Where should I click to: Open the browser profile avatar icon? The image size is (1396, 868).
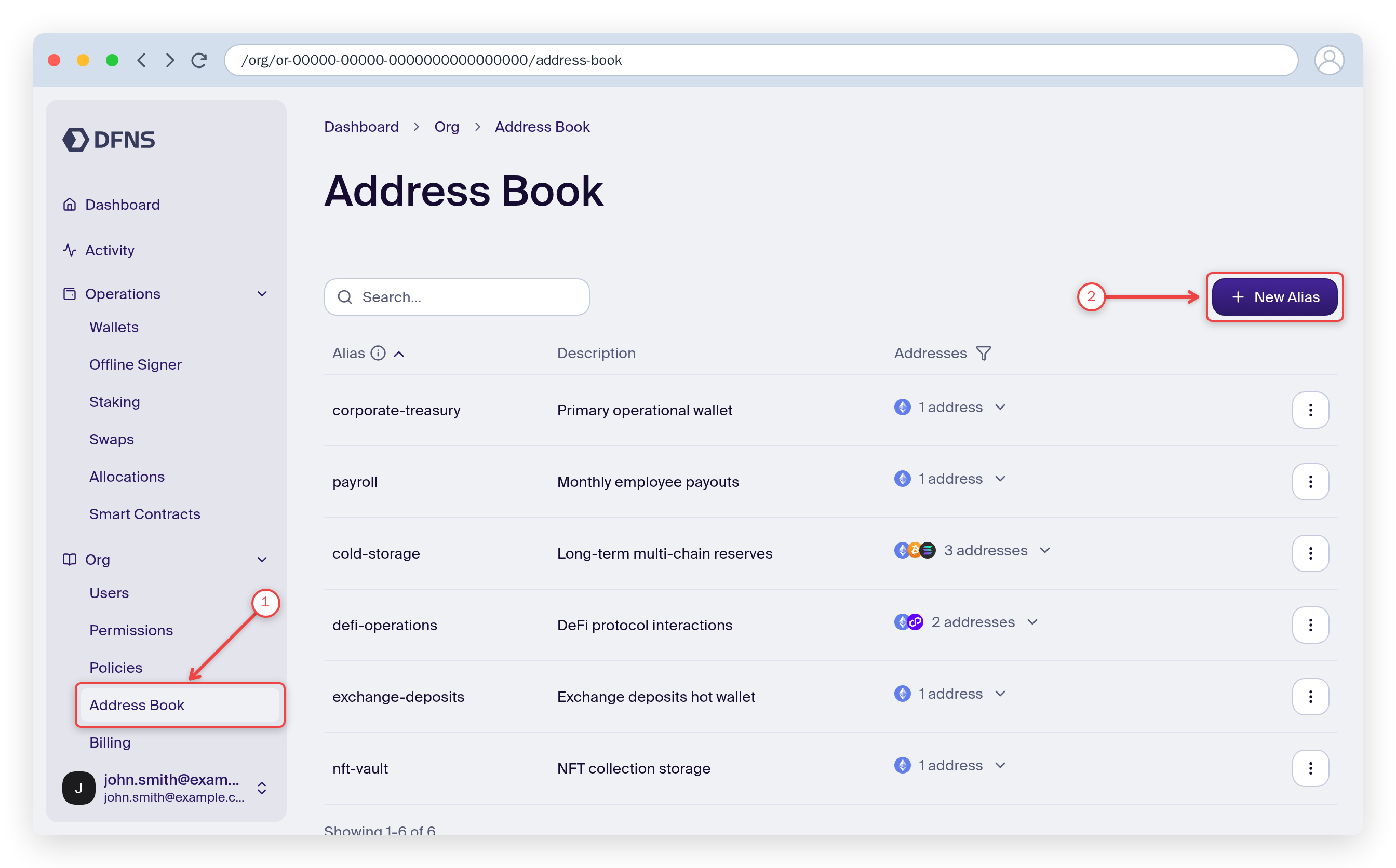[1329, 60]
